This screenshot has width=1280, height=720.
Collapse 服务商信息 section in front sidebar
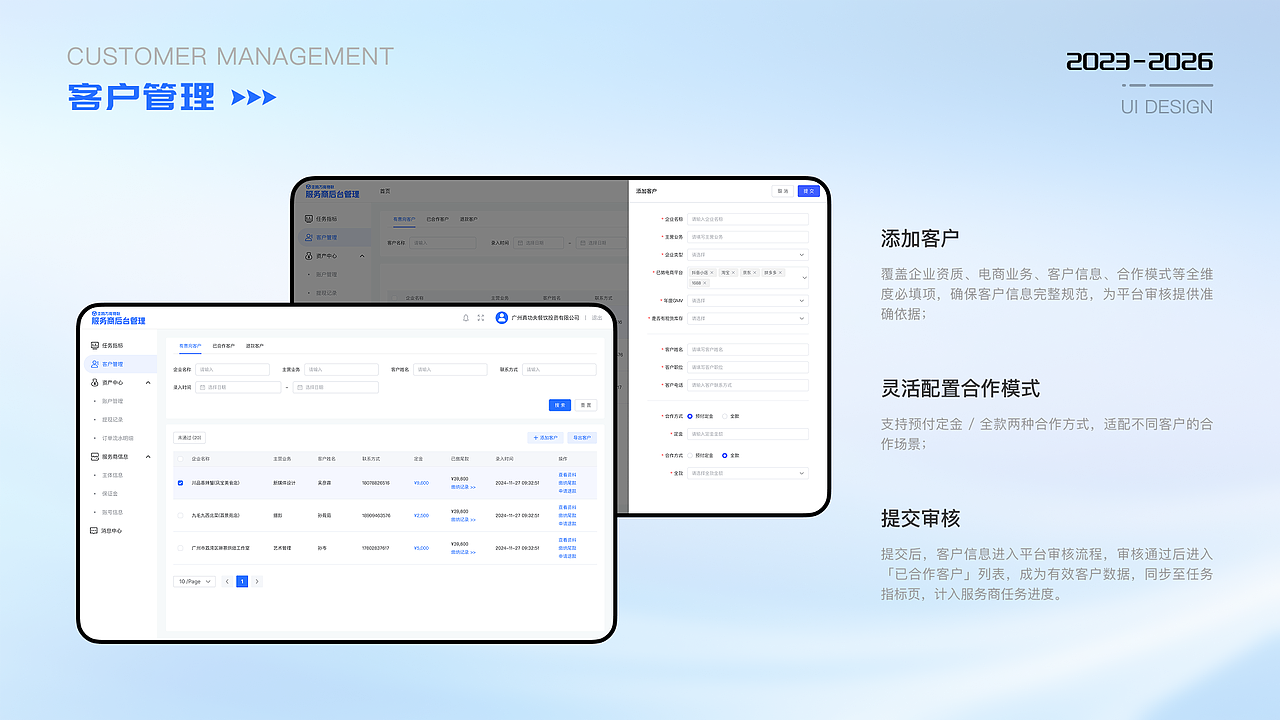click(x=148, y=456)
